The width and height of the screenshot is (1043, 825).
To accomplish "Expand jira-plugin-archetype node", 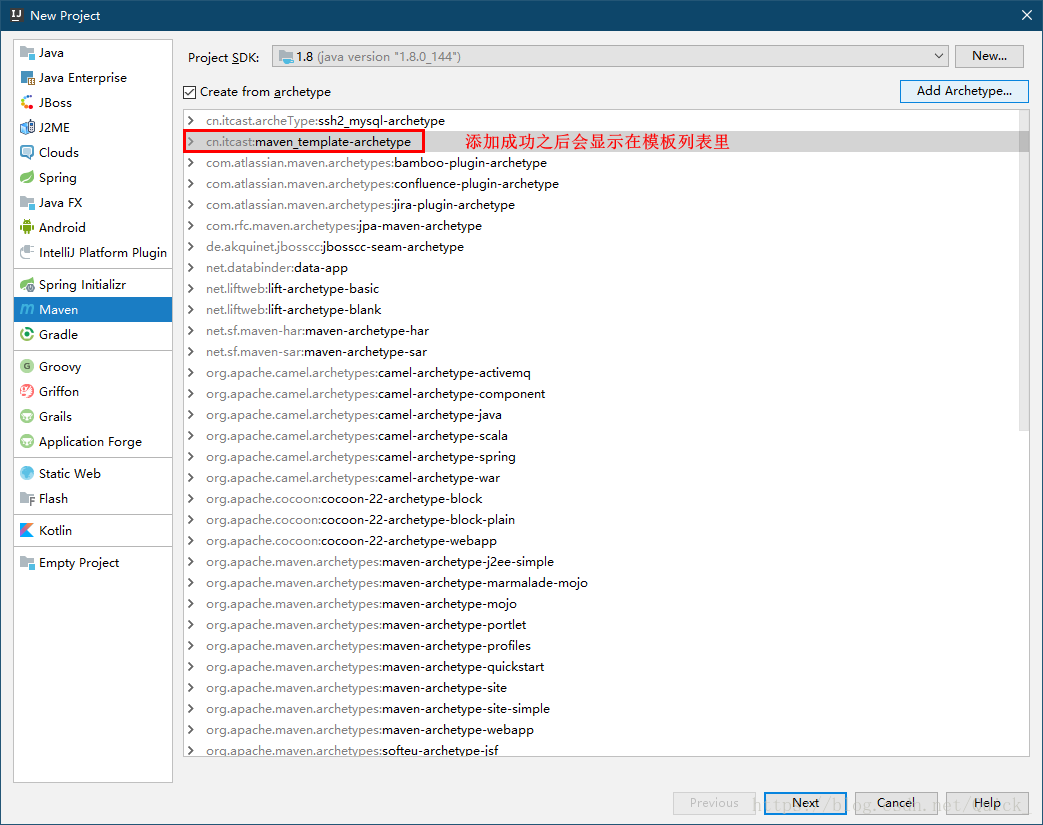I will [x=191, y=205].
